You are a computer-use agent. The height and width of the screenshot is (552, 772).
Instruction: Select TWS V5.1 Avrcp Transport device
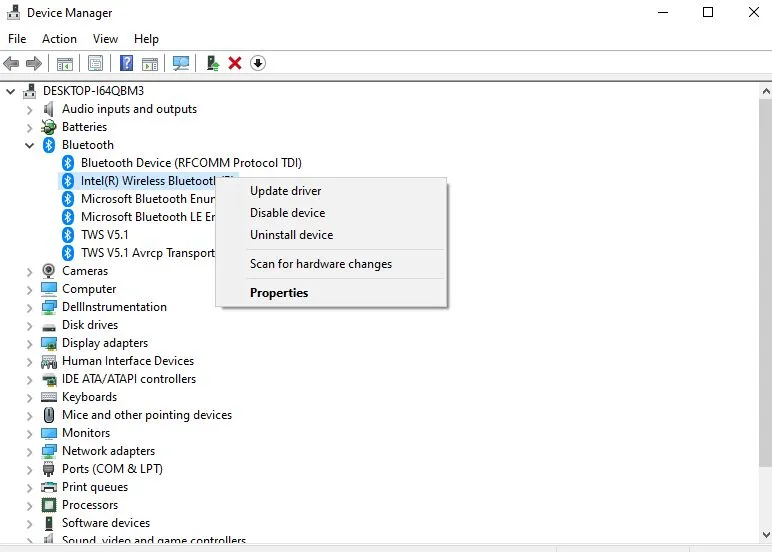tap(148, 253)
